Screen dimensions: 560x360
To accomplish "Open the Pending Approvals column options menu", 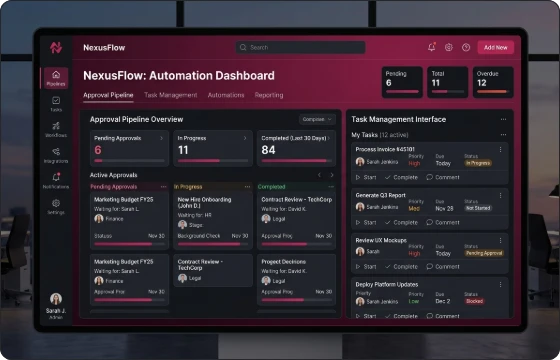I will tap(164, 187).
